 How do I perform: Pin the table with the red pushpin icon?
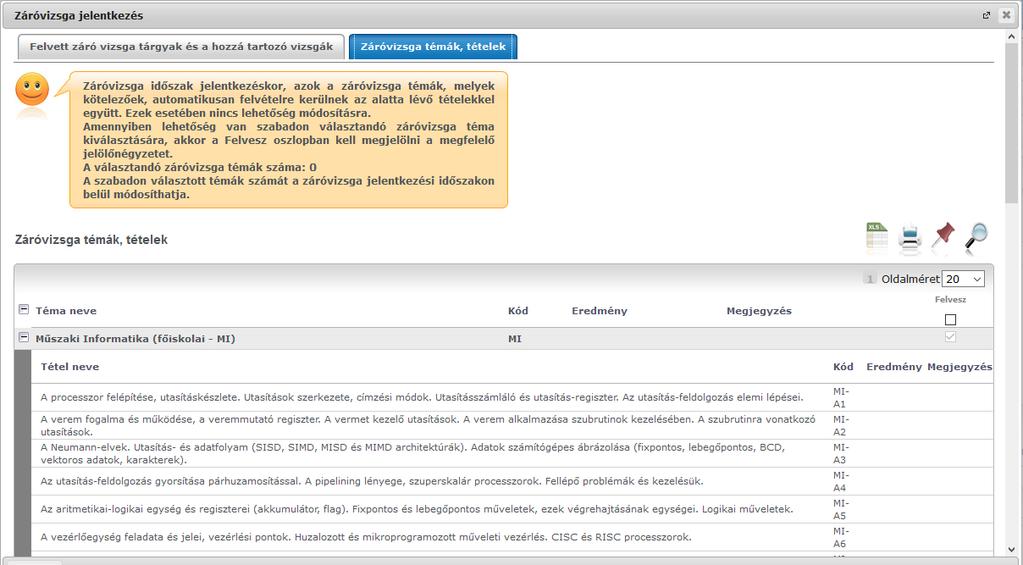point(943,235)
